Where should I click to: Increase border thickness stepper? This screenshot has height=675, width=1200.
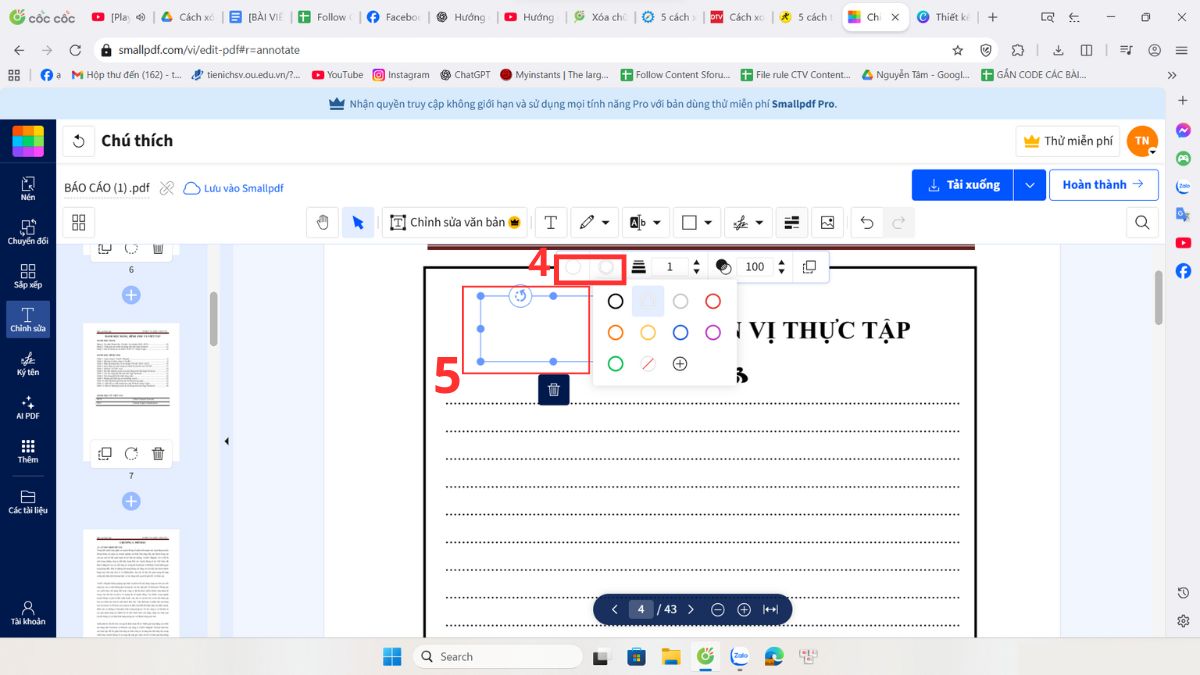[697, 263]
